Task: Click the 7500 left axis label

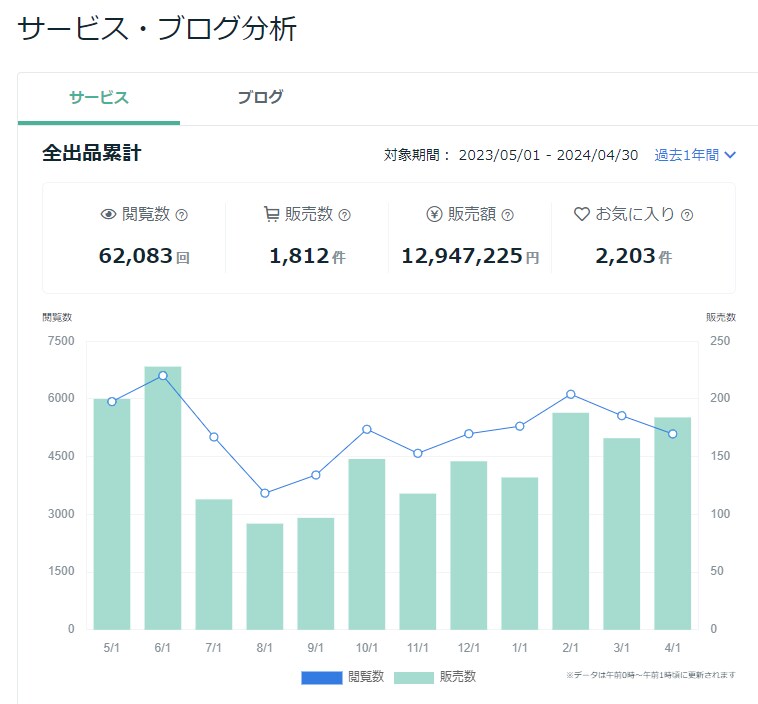Action: pos(61,341)
